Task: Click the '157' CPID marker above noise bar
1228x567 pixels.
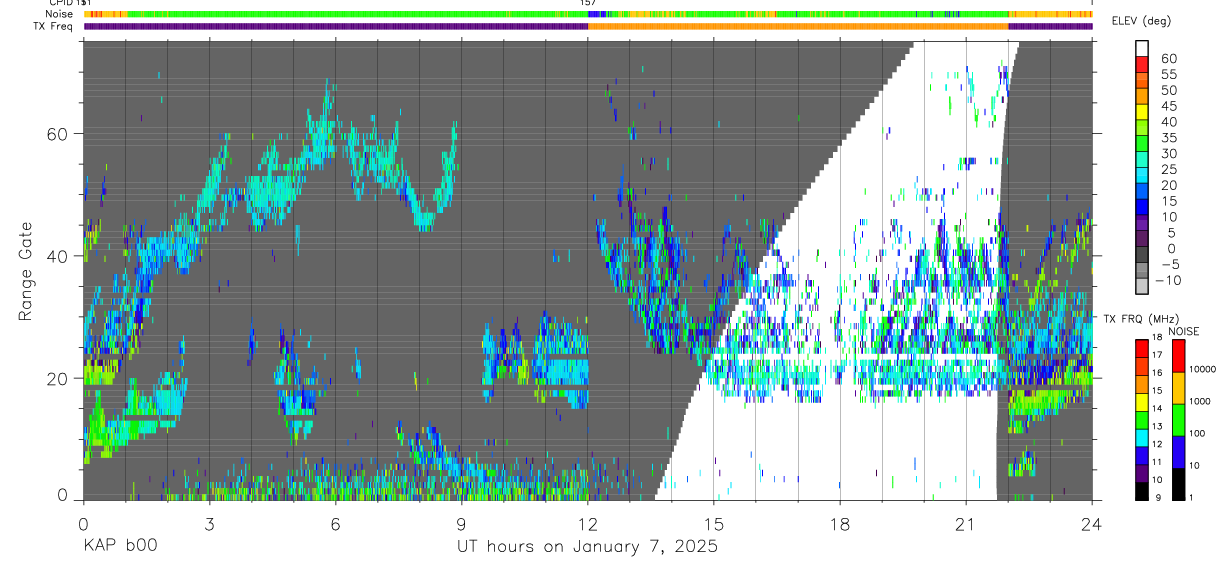Action: (x=588, y=3)
